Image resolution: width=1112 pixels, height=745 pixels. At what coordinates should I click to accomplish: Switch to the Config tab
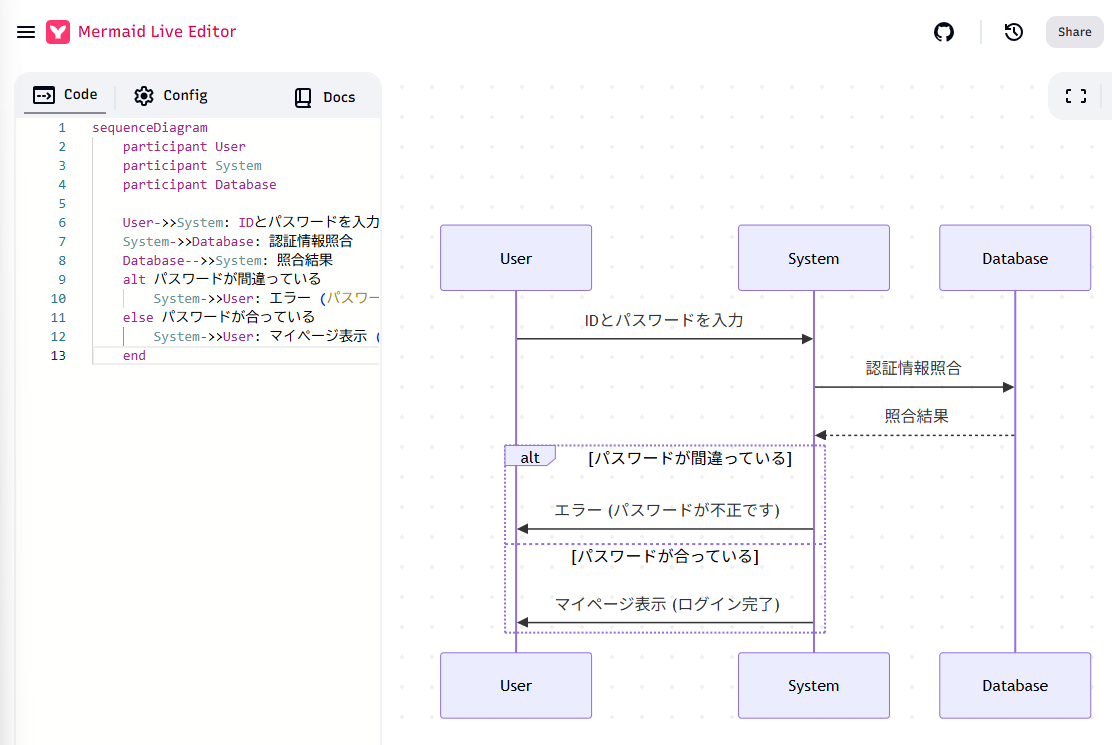click(x=184, y=96)
